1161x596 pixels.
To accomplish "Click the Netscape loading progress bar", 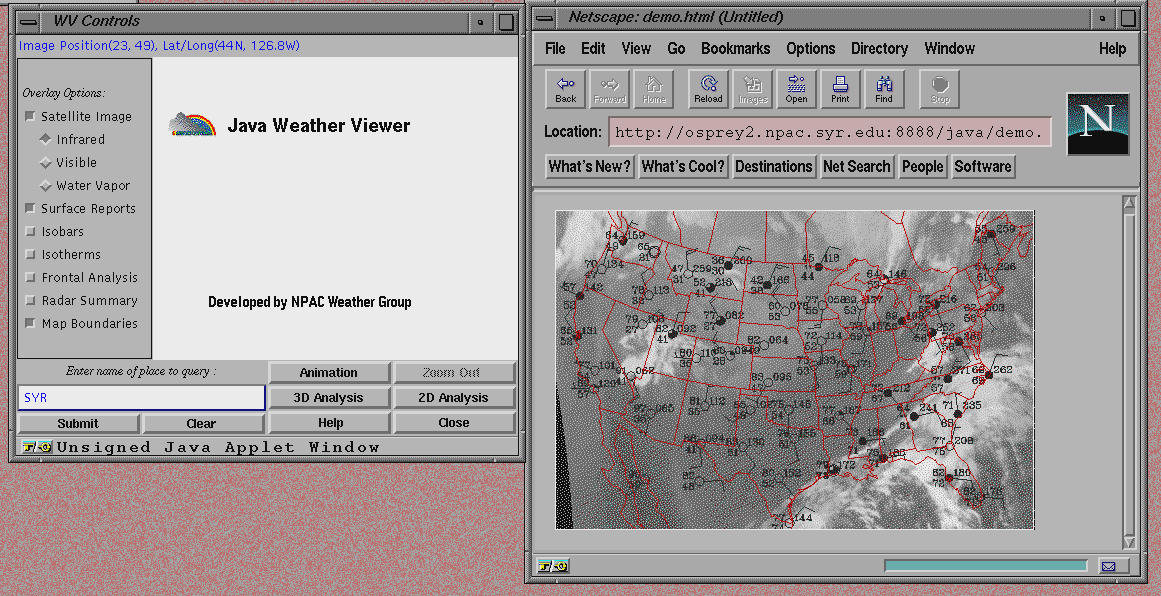I will click(x=986, y=566).
